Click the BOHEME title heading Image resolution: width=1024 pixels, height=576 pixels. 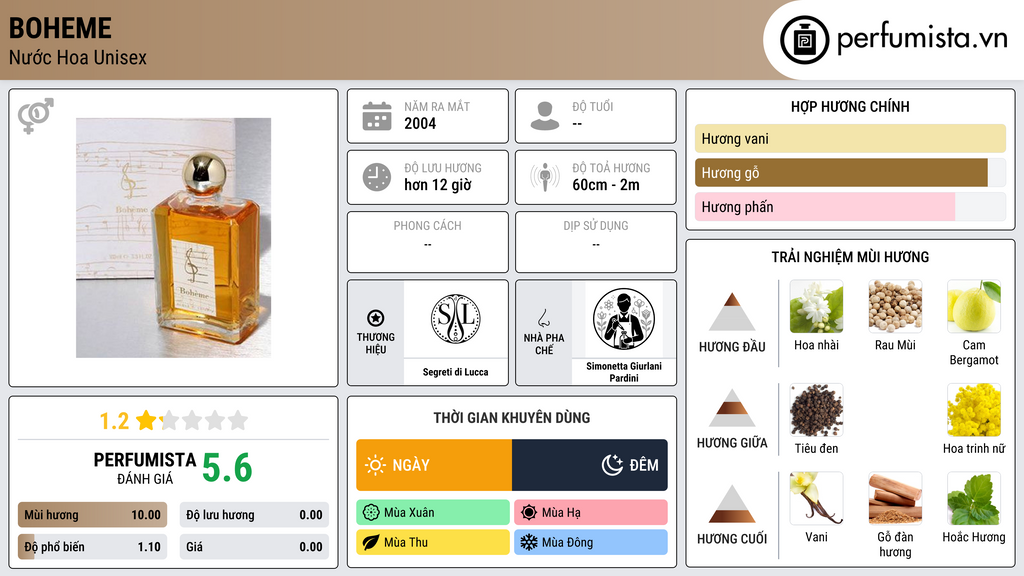60,28
